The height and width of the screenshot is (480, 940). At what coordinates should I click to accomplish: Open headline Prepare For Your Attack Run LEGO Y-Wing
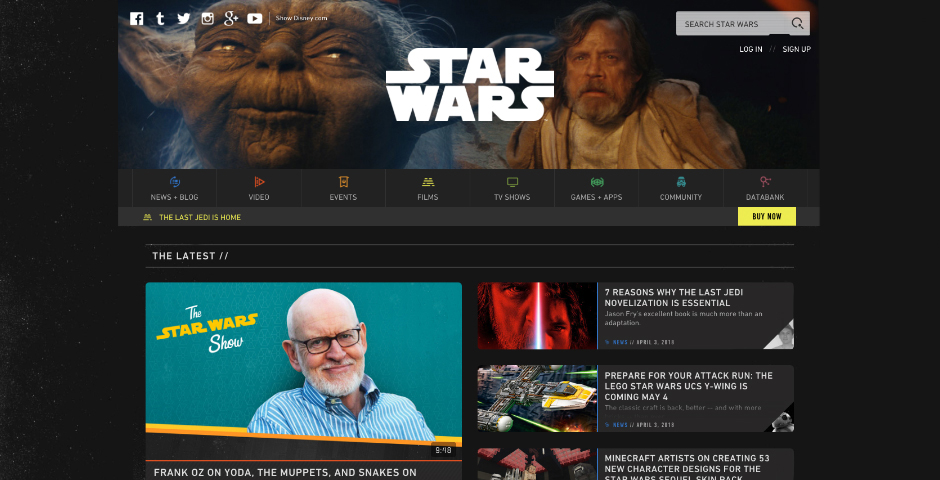click(688, 386)
